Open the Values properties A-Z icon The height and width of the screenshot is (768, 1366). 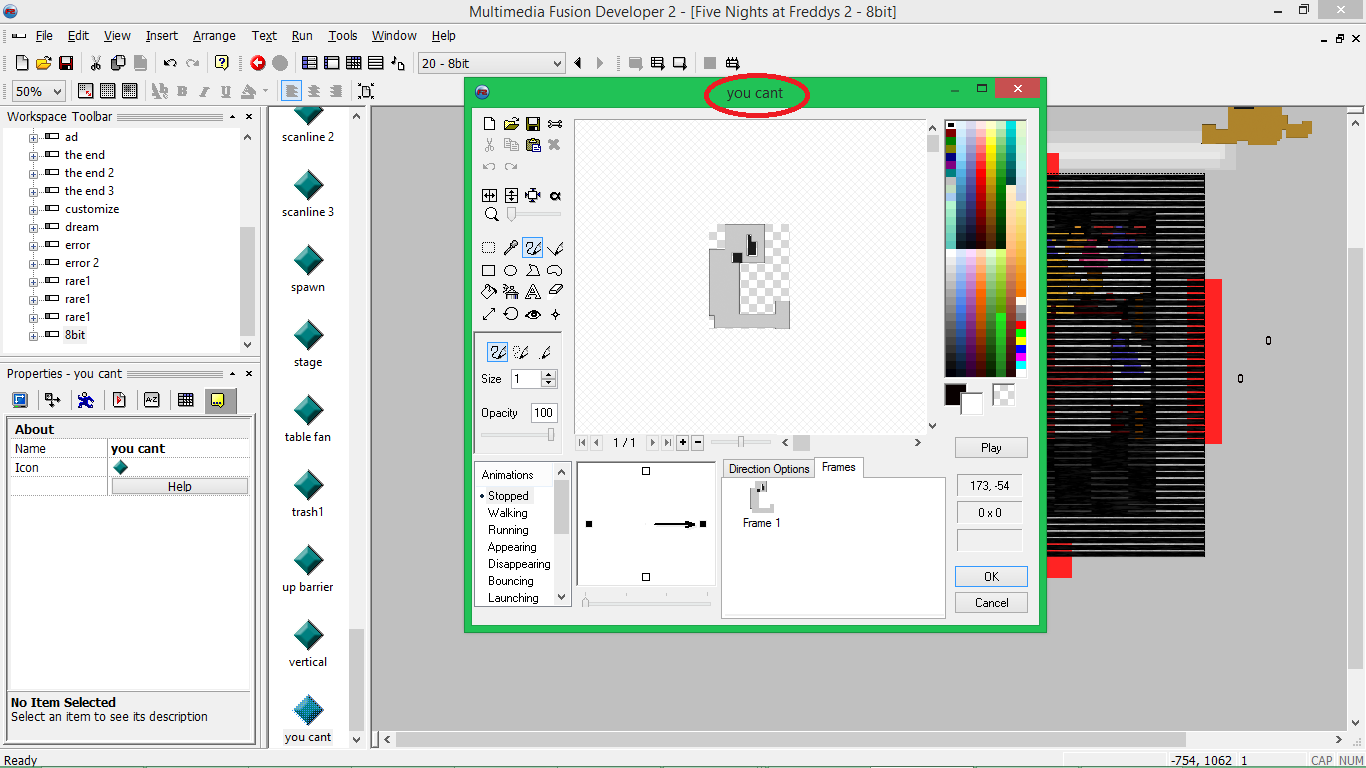tap(152, 400)
